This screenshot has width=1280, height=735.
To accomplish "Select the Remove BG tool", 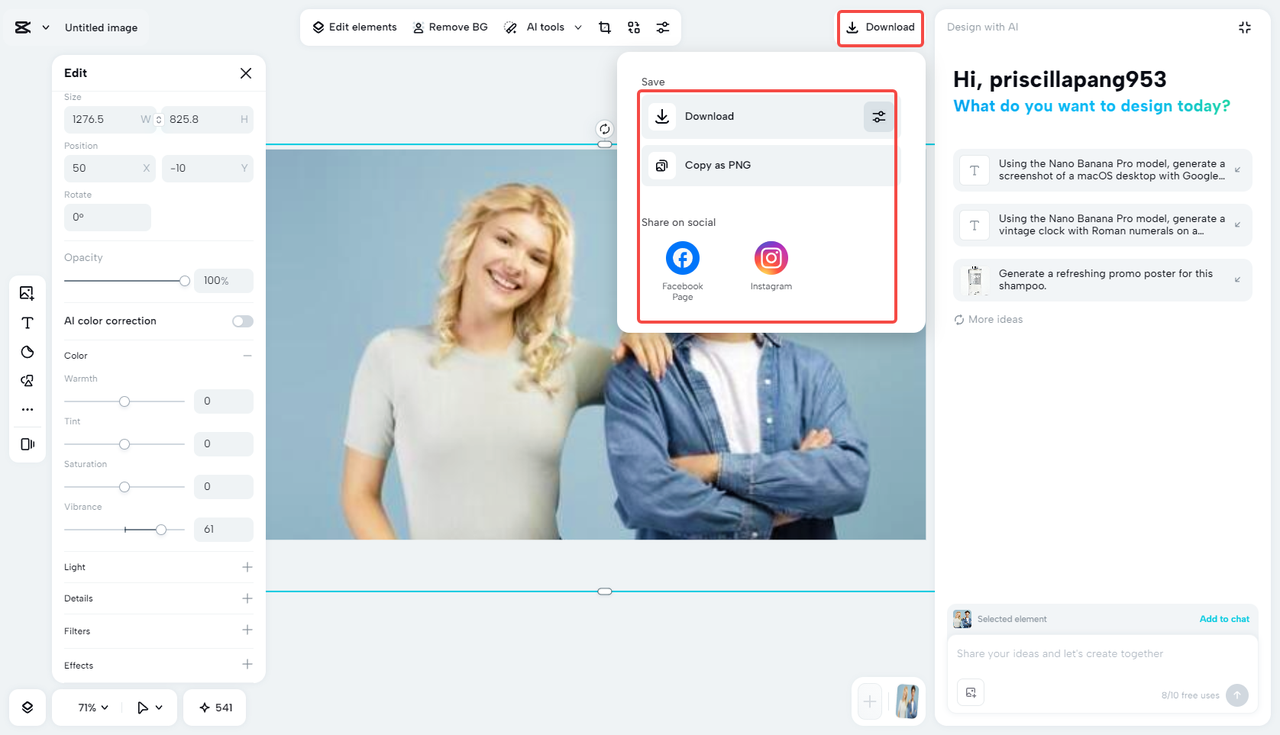I will [x=450, y=27].
